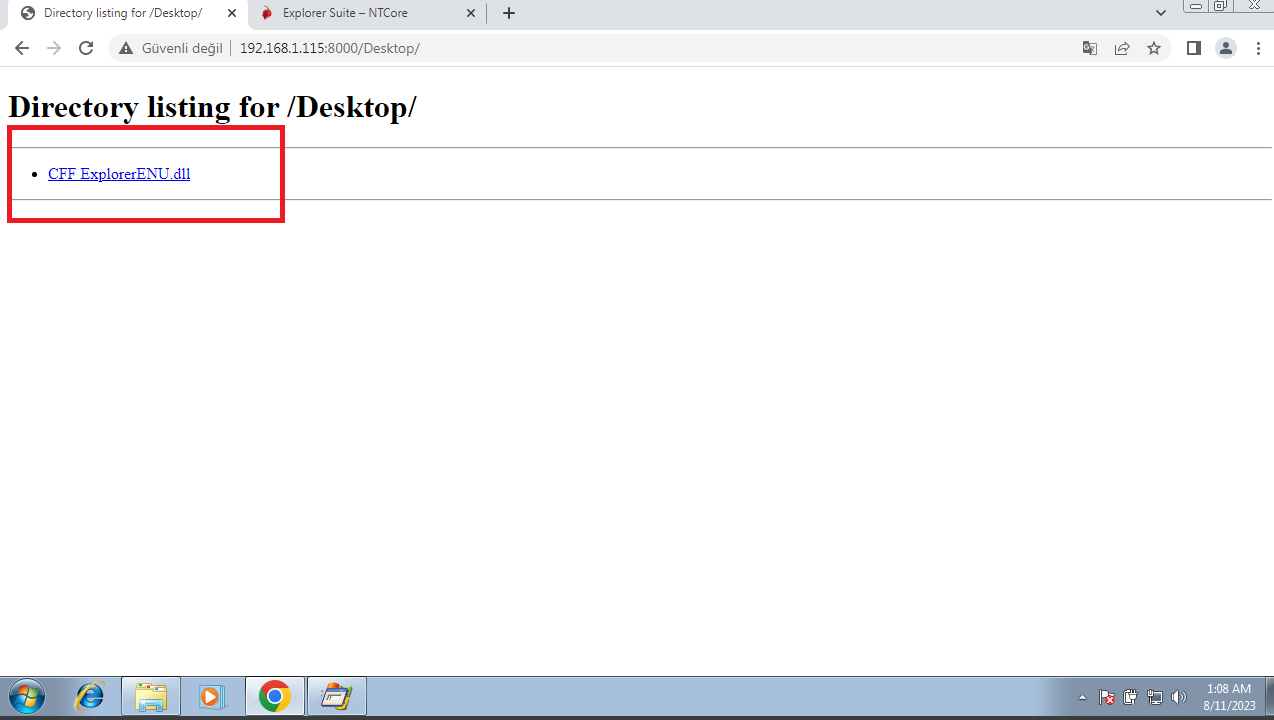Open the volume control in system tray
Screen dimensions: 1274x720
[1179, 697]
